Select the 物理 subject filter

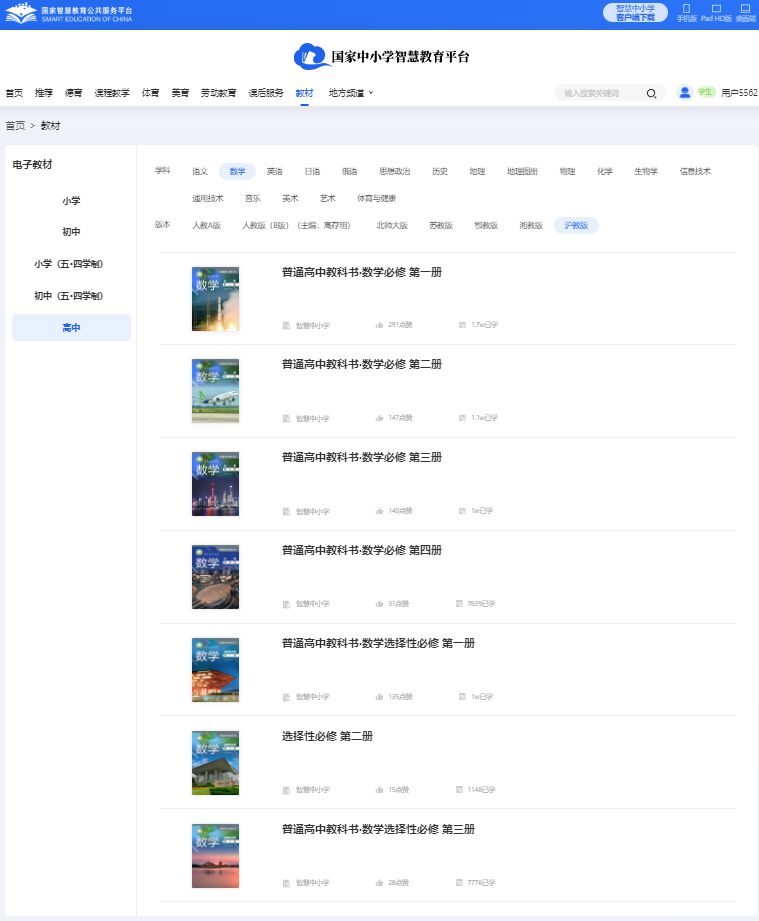567,171
